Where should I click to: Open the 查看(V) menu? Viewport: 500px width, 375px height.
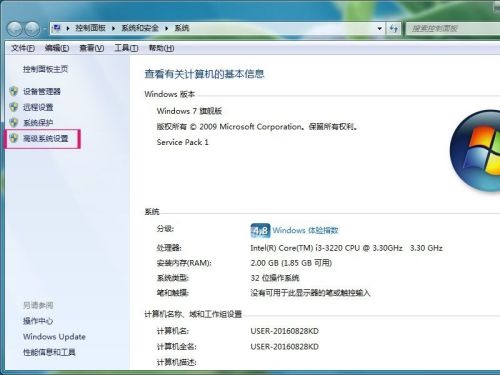92,48
